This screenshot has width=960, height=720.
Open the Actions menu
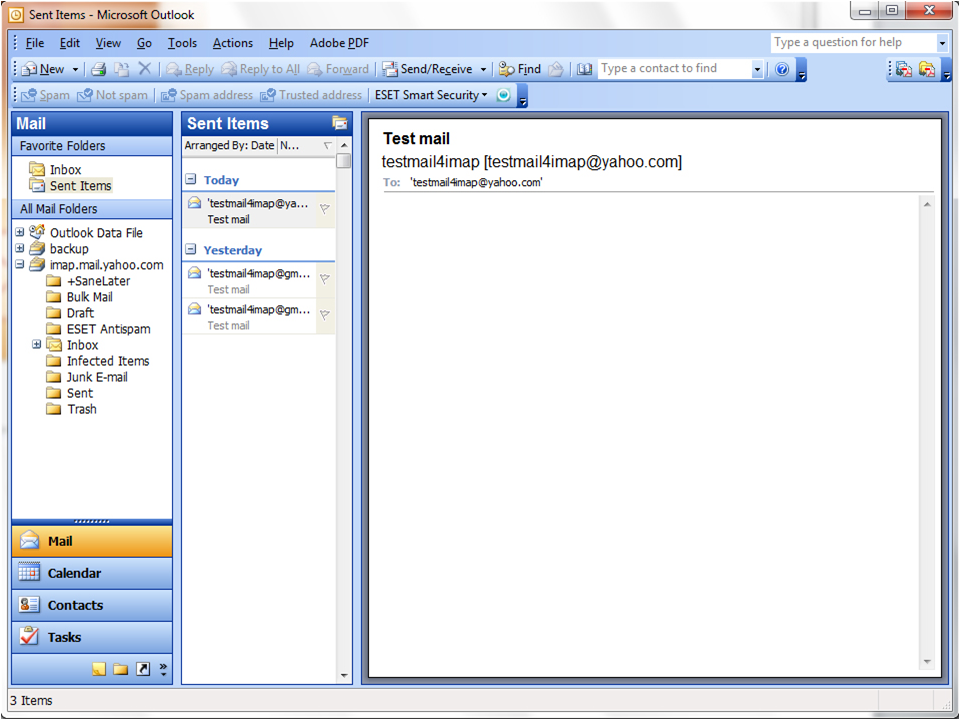pos(233,43)
